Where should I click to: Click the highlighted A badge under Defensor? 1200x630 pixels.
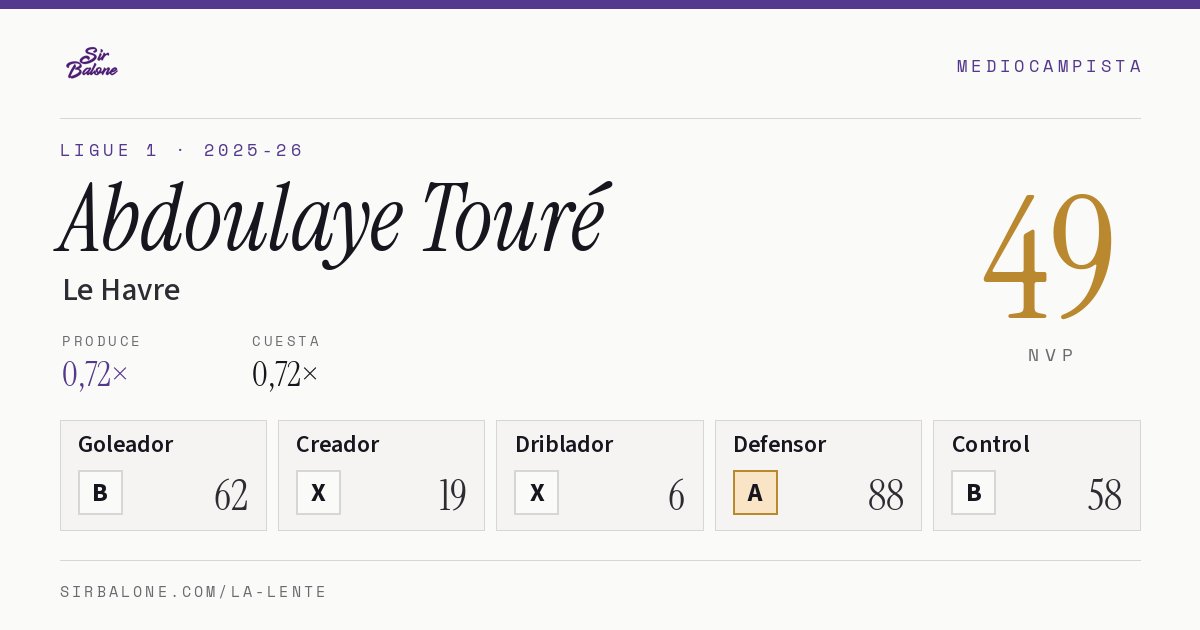click(755, 492)
